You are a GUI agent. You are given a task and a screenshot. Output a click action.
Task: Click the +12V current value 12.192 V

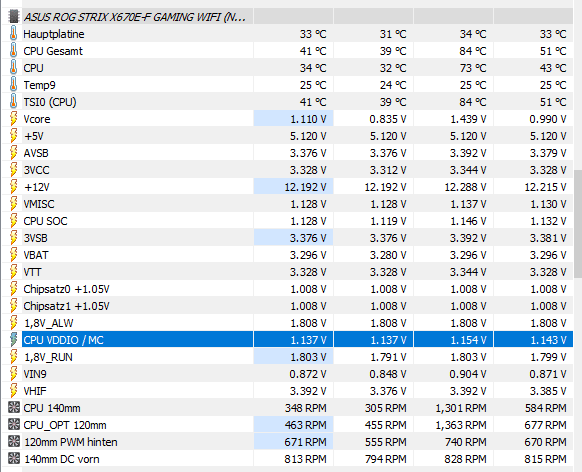[x=305, y=187]
